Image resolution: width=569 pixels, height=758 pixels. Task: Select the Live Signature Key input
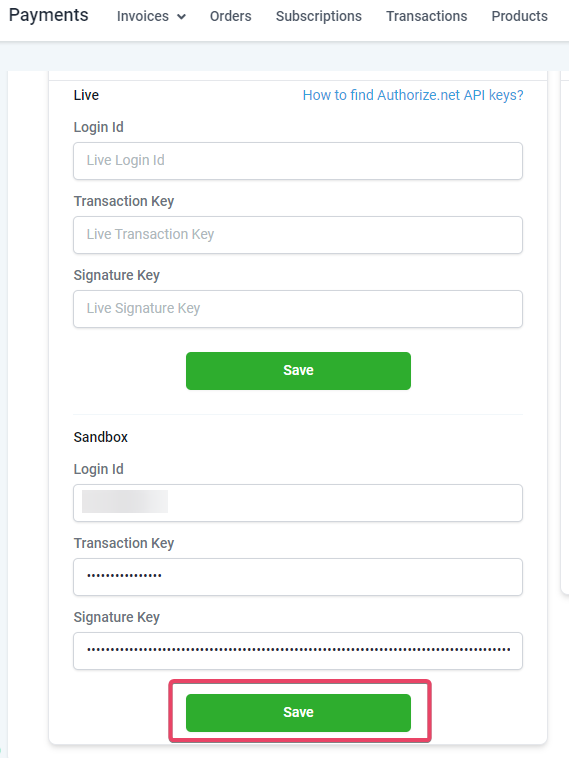point(298,309)
